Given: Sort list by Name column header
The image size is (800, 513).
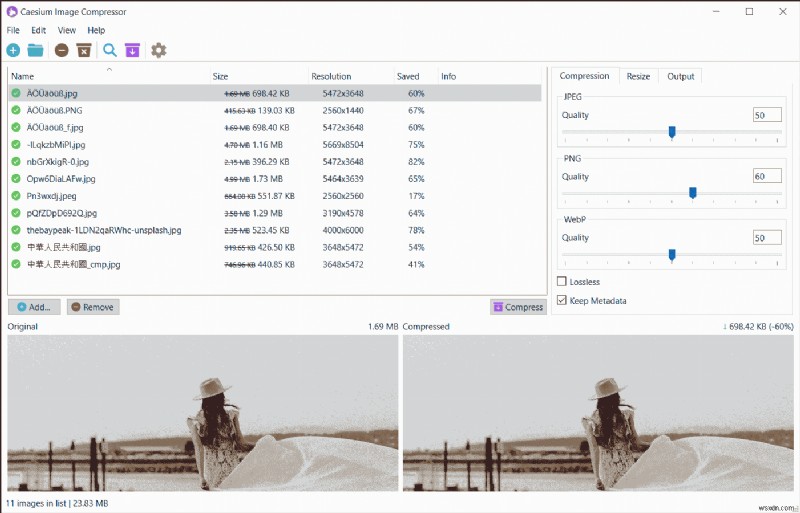Looking at the screenshot, I should tap(109, 76).
